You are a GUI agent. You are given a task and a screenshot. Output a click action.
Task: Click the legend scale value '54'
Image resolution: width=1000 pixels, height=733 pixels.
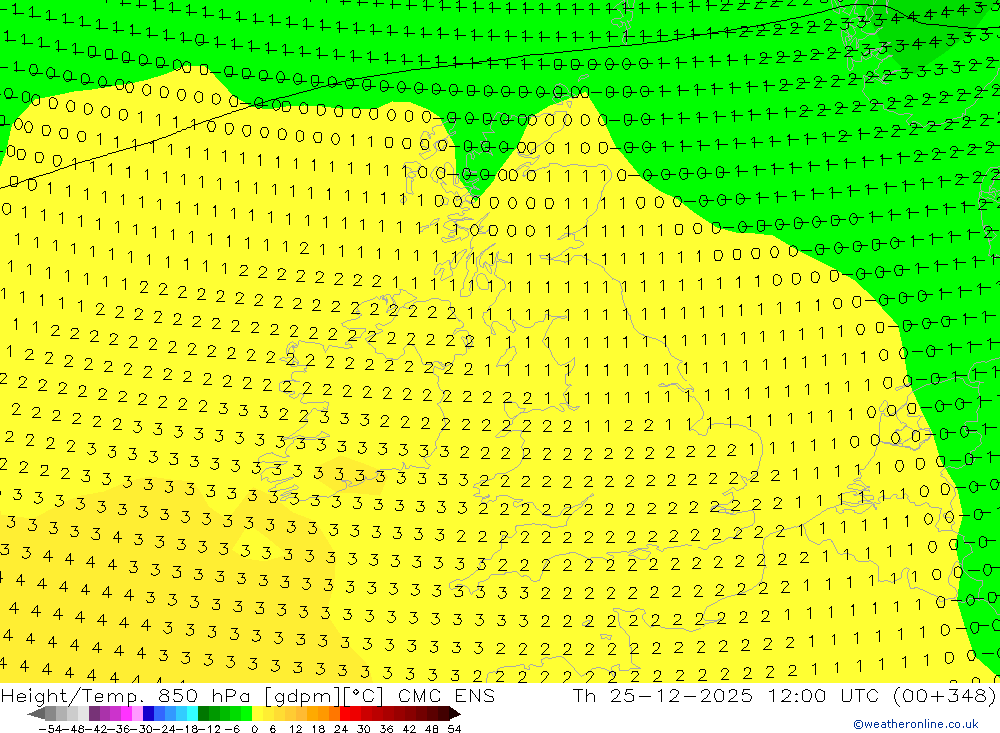[454, 729]
